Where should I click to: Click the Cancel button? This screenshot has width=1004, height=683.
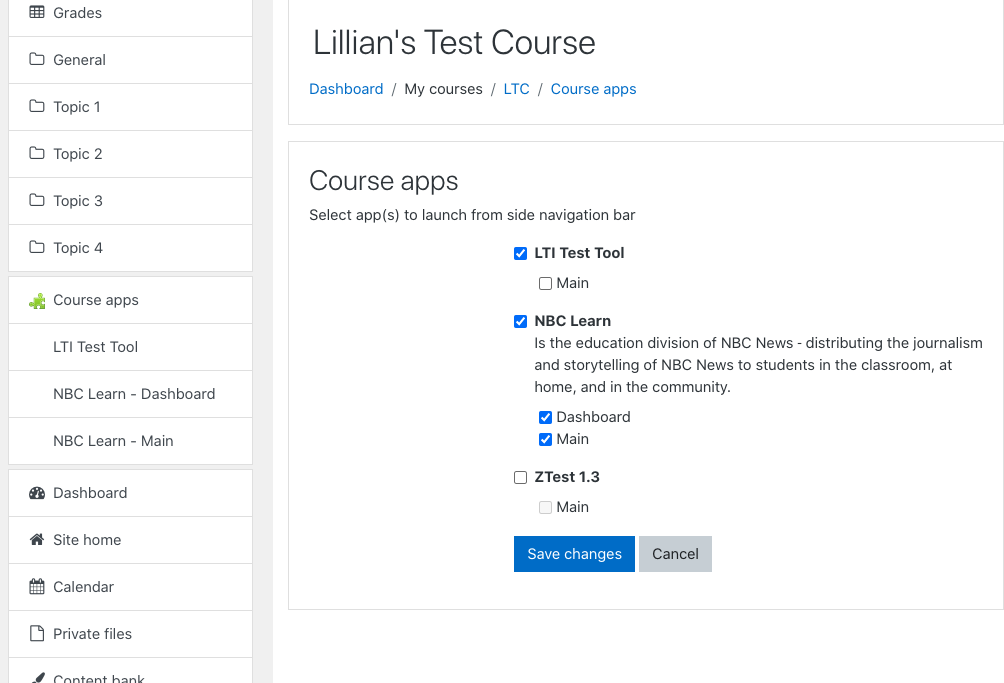pyautogui.click(x=676, y=554)
